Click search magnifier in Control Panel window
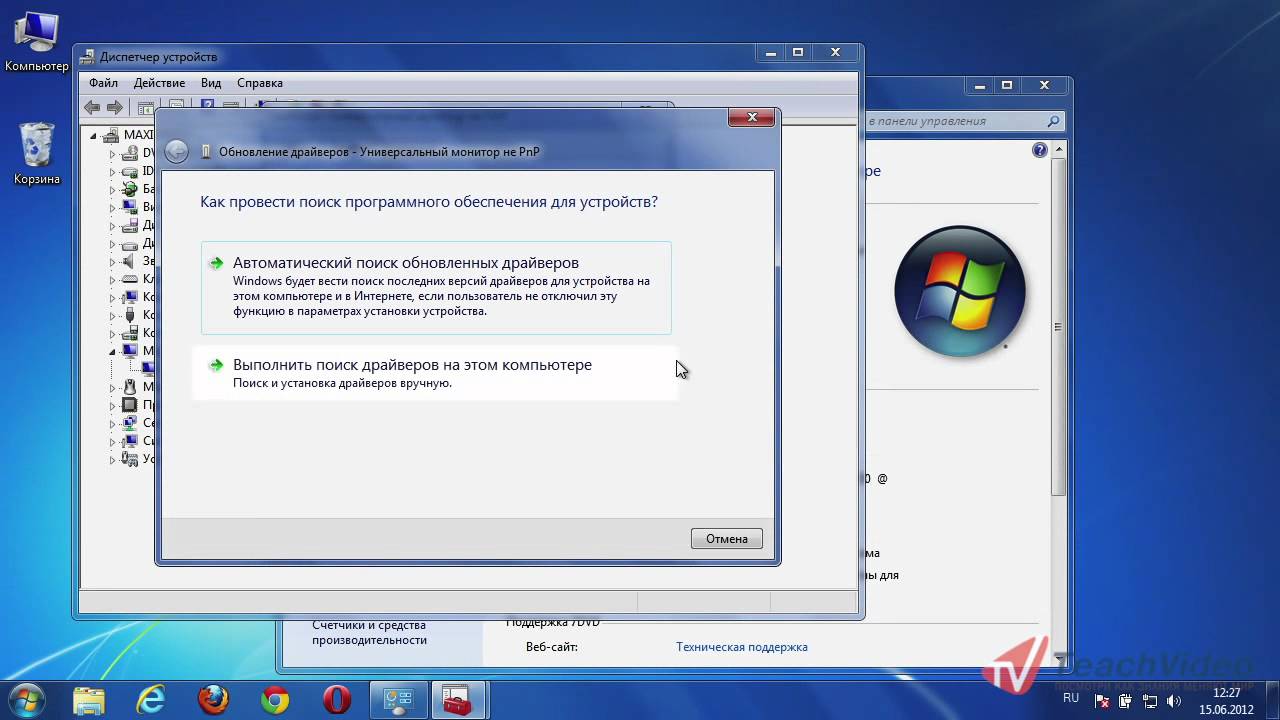This screenshot has height=720, width=1280. pyautogui.click(x=1053, y=121)
